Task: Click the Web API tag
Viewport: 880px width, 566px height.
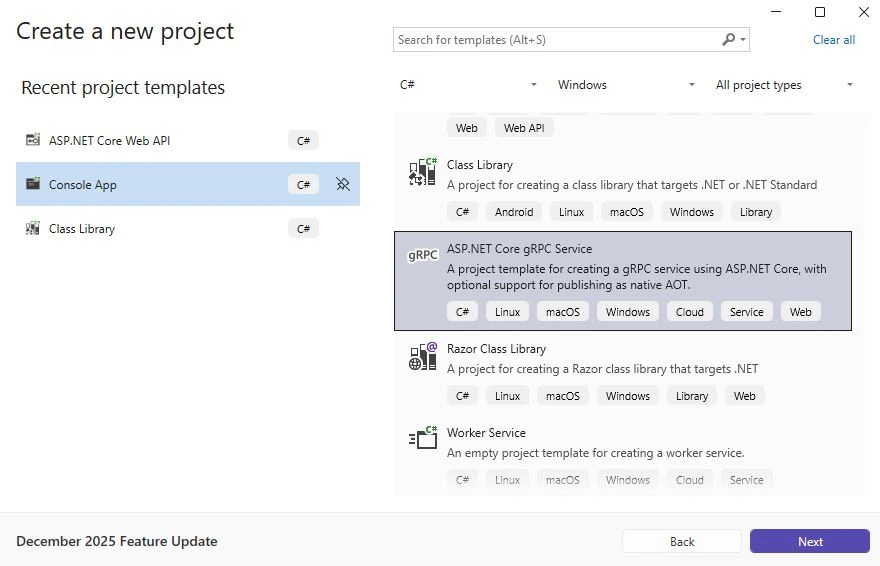Action: 524,128
